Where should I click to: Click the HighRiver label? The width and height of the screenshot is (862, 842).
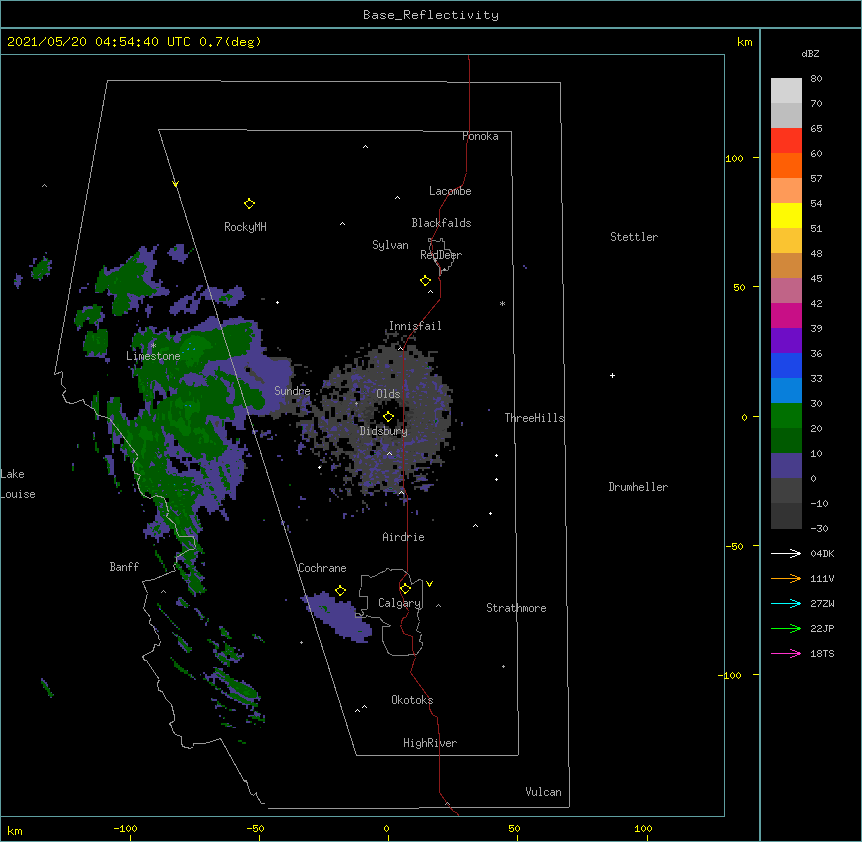click(430, 743)
